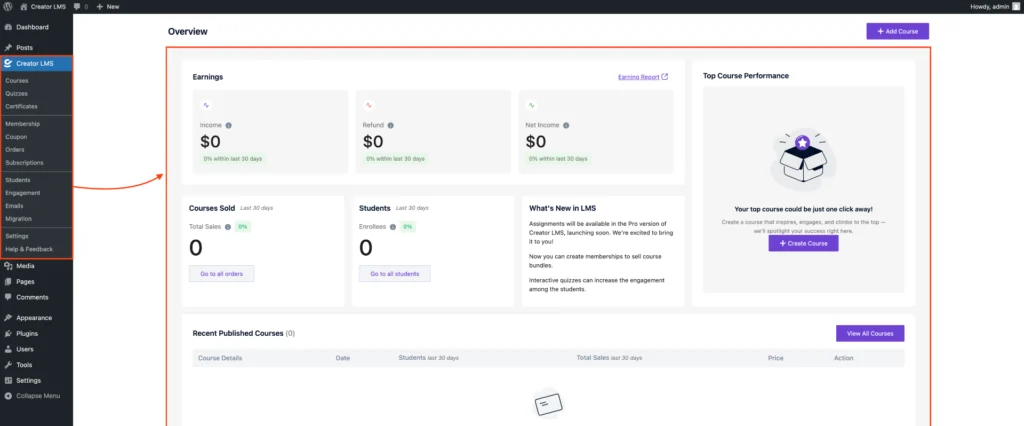Click the Media icon in sidebar
This screenshot has width=1024, height=426.
pos(8,266)
